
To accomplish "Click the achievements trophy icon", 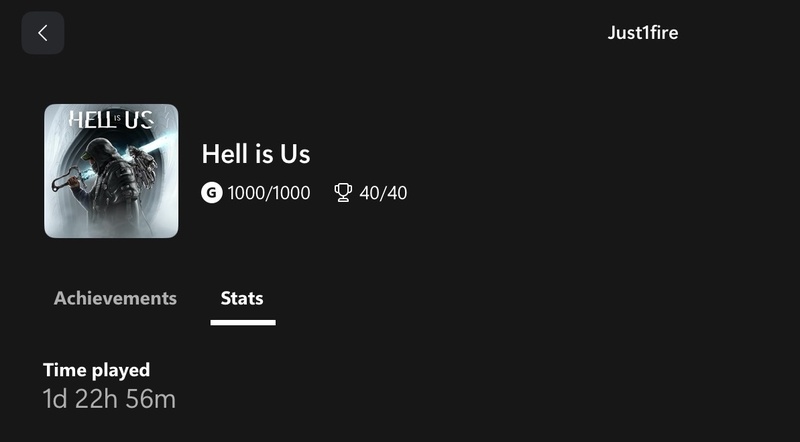I will (x=343, y=192).
